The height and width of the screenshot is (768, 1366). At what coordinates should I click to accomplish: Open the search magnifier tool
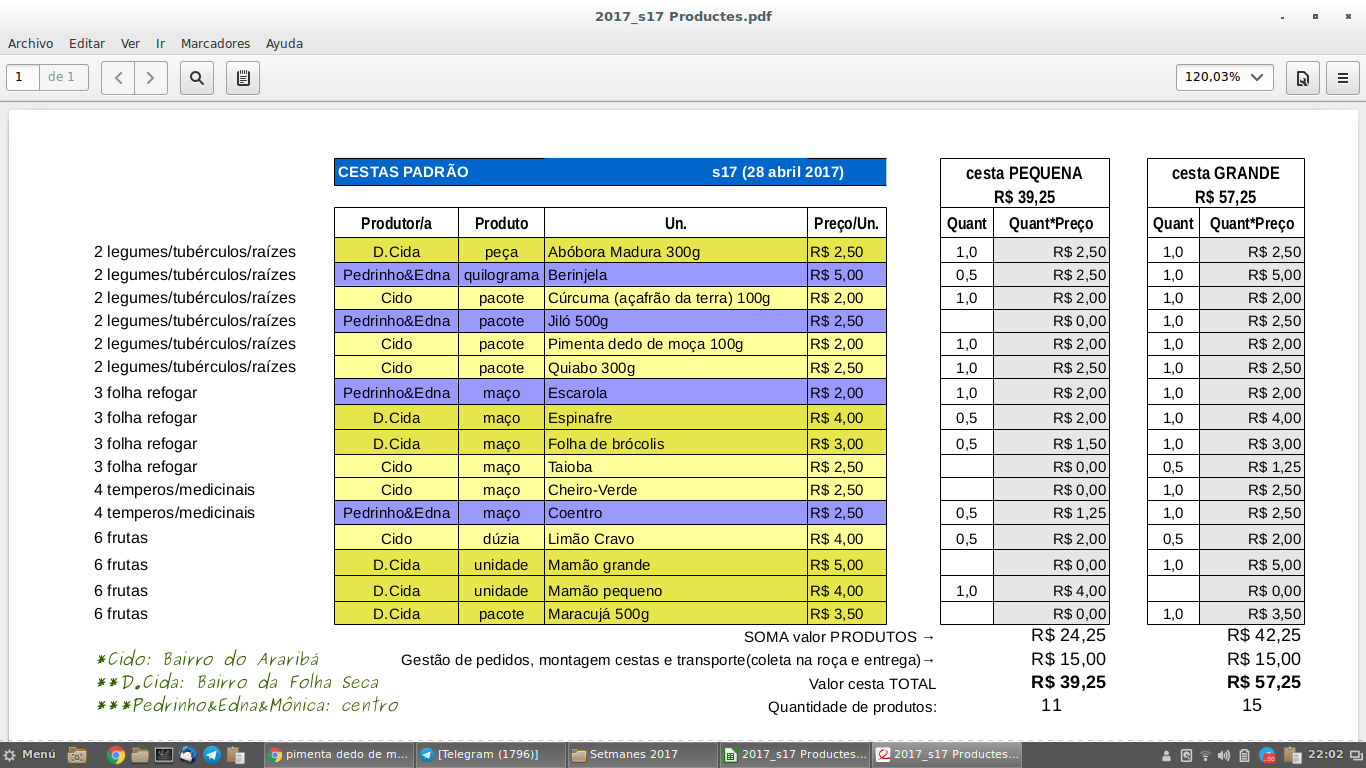click(197, 78)
